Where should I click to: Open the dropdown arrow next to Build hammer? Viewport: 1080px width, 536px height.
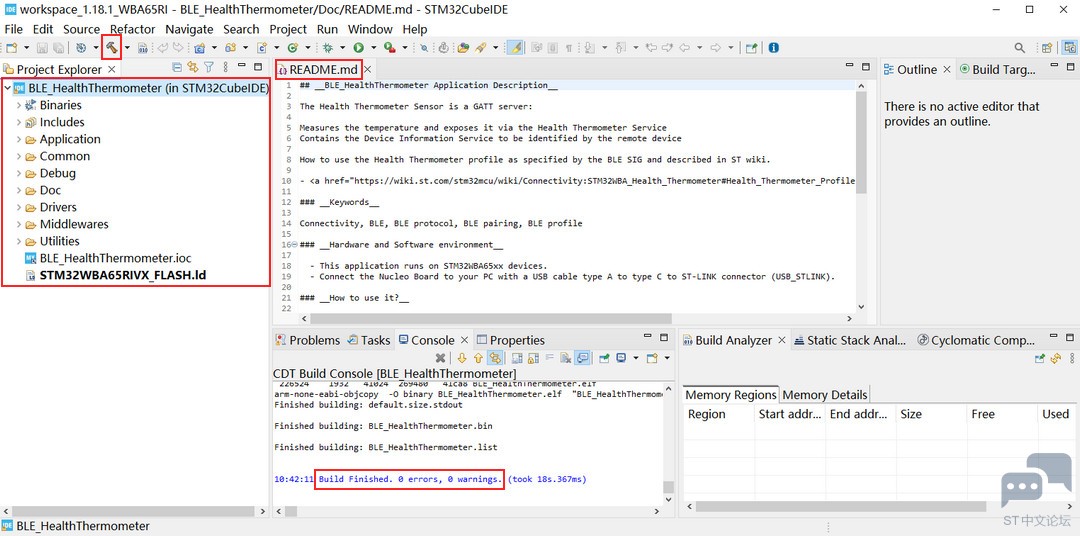pyautogui.click(x=127, y=48)
